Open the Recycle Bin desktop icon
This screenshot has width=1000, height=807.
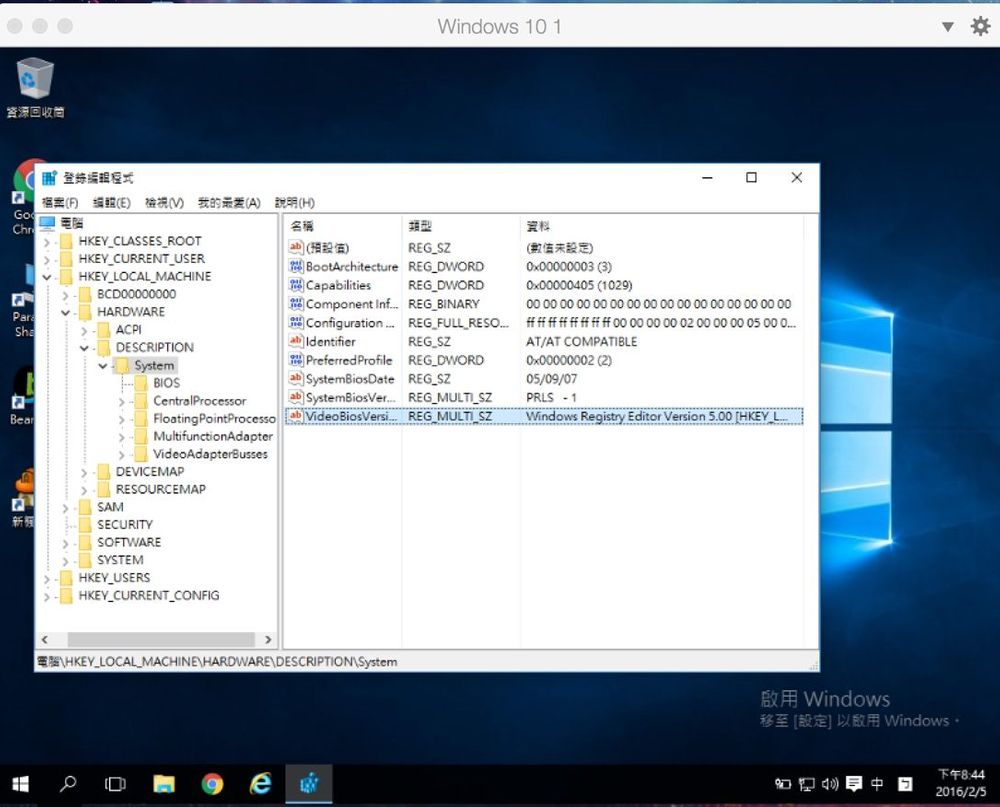35,80
